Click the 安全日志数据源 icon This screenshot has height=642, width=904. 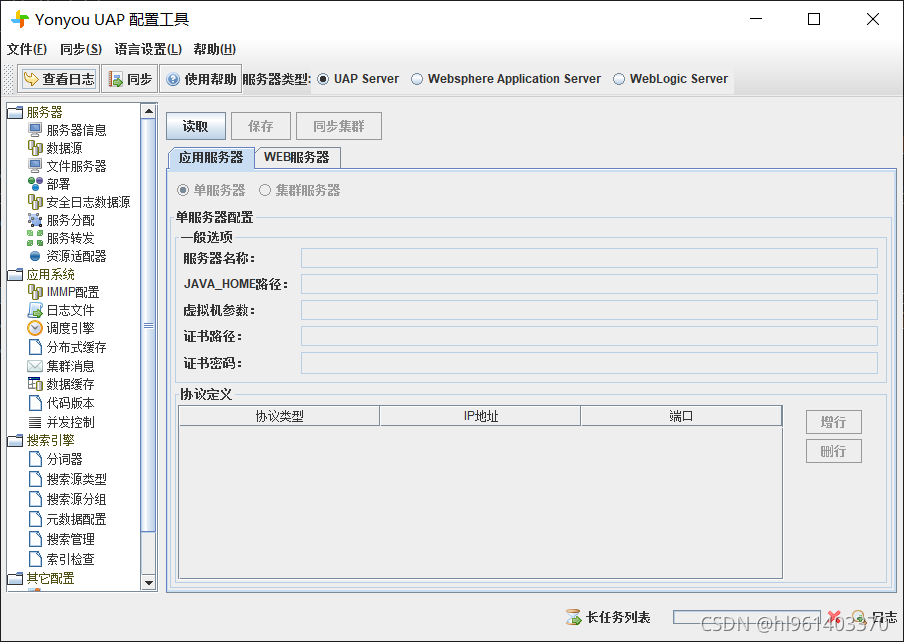[x=35, y=202]
